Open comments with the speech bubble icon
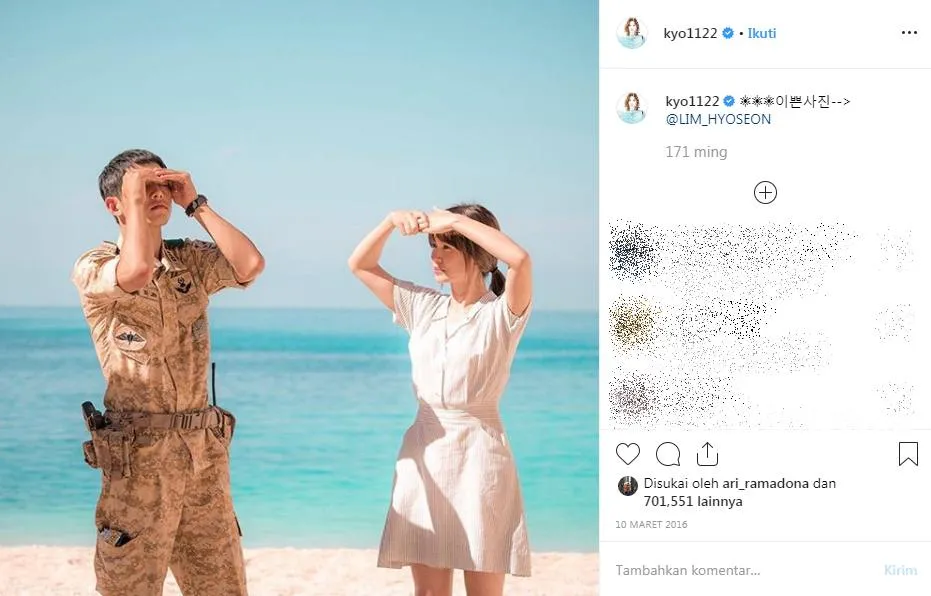The width and height of the screenshot is (931, 596). (668, 455)
